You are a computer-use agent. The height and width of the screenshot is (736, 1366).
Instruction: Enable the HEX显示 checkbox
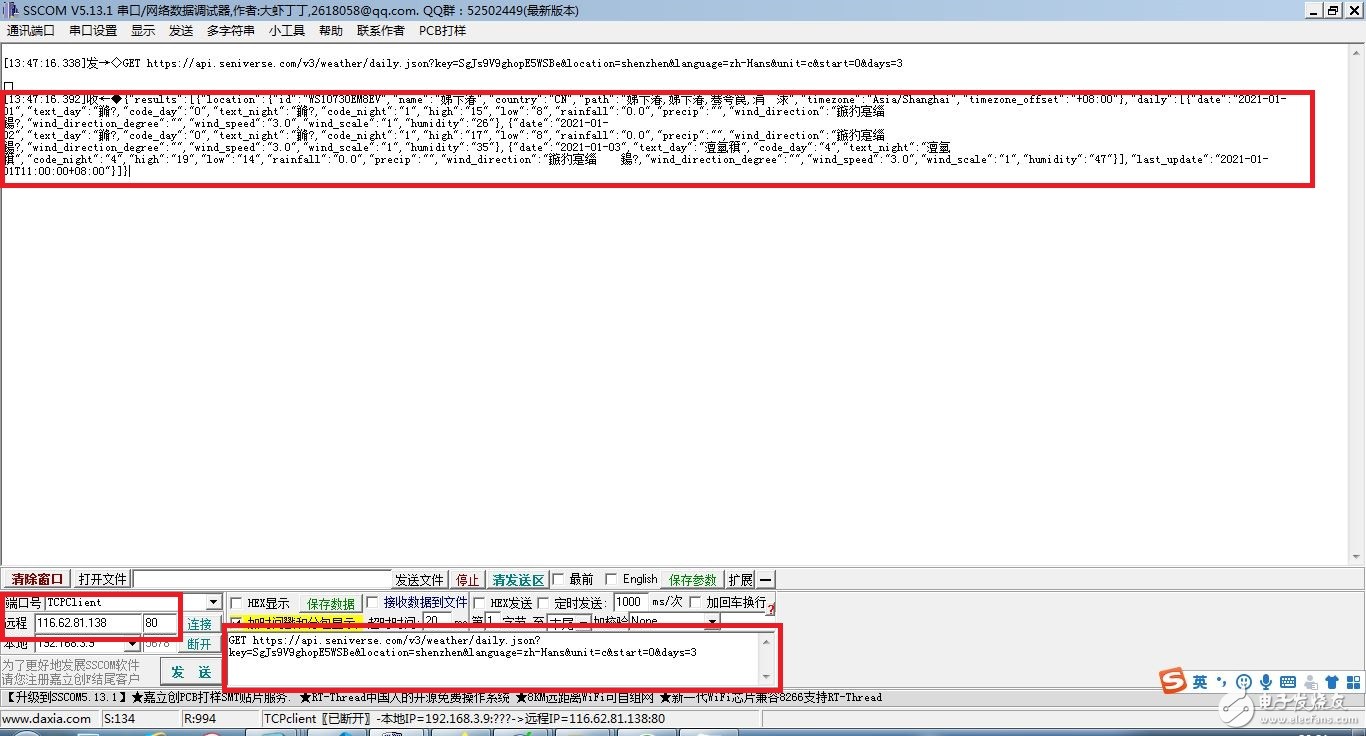(x=237, y=604)
